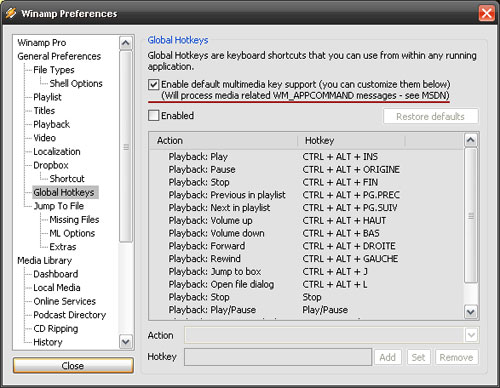
Task: Select "Playback: Open file dialog" row
Action: tap(307, 284)
